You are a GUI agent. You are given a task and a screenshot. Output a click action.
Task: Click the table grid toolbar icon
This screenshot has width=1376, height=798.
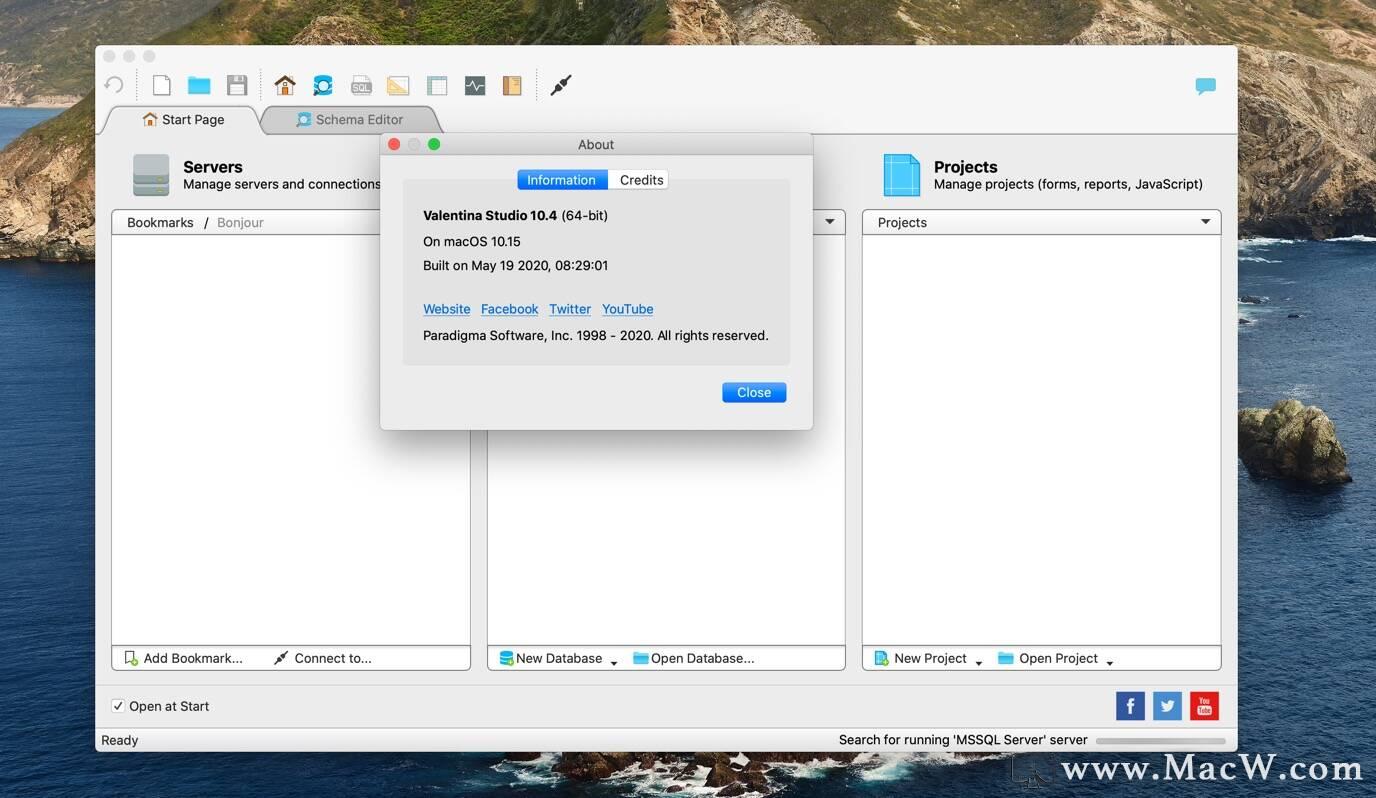click(x=437, y=86)
